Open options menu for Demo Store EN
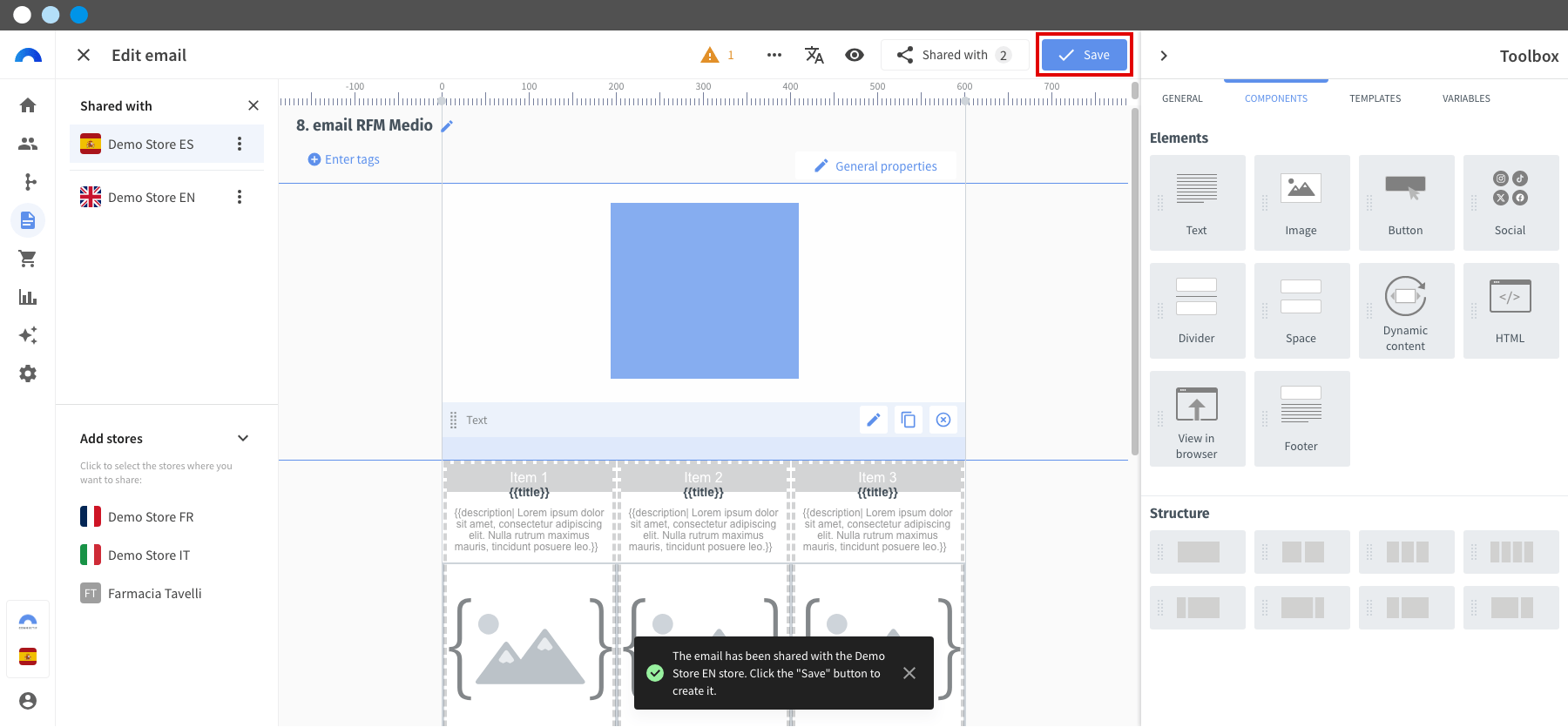 [x=240, y=198]
